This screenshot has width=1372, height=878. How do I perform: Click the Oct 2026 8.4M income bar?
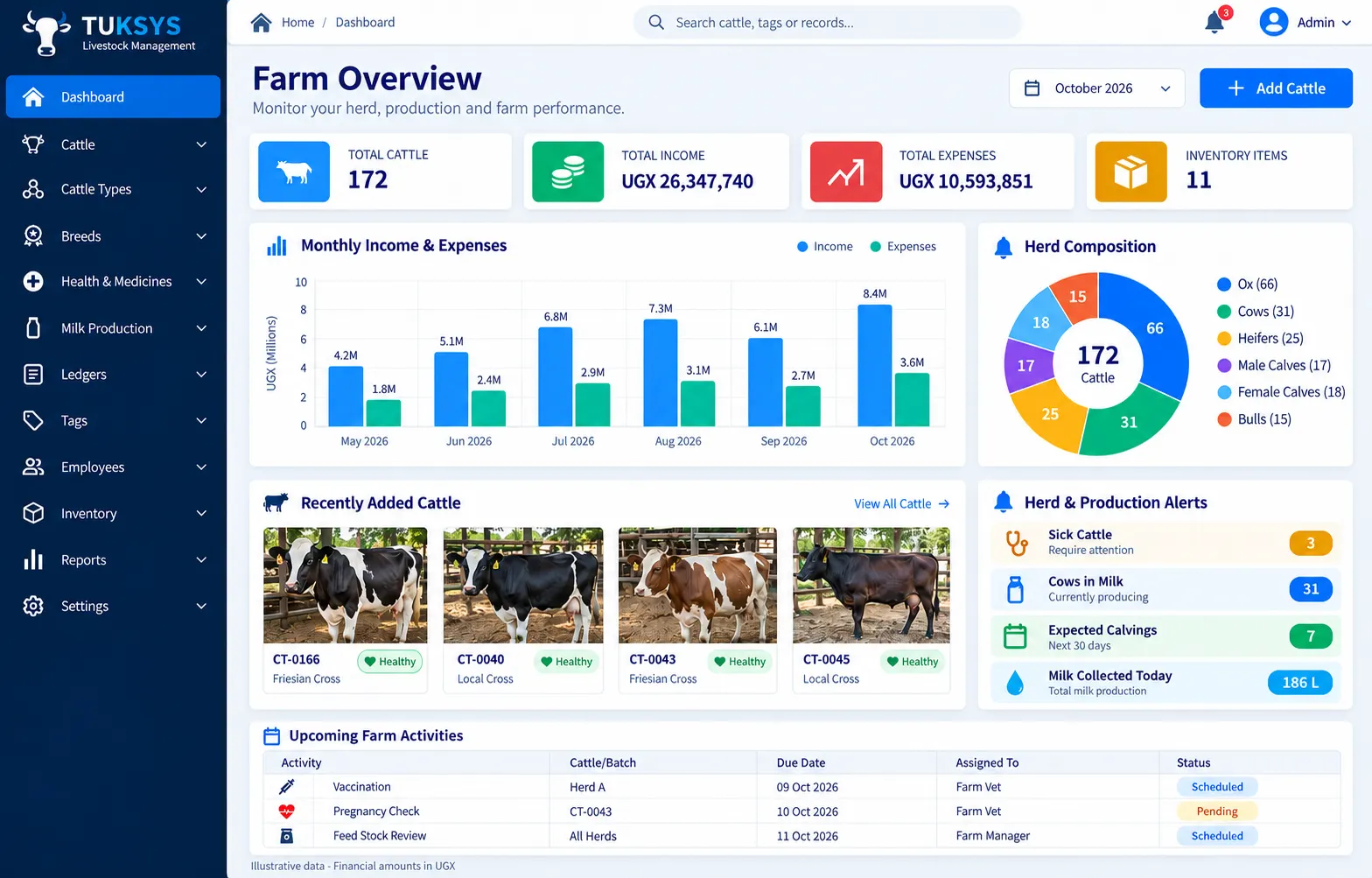(x=874, y=365)
